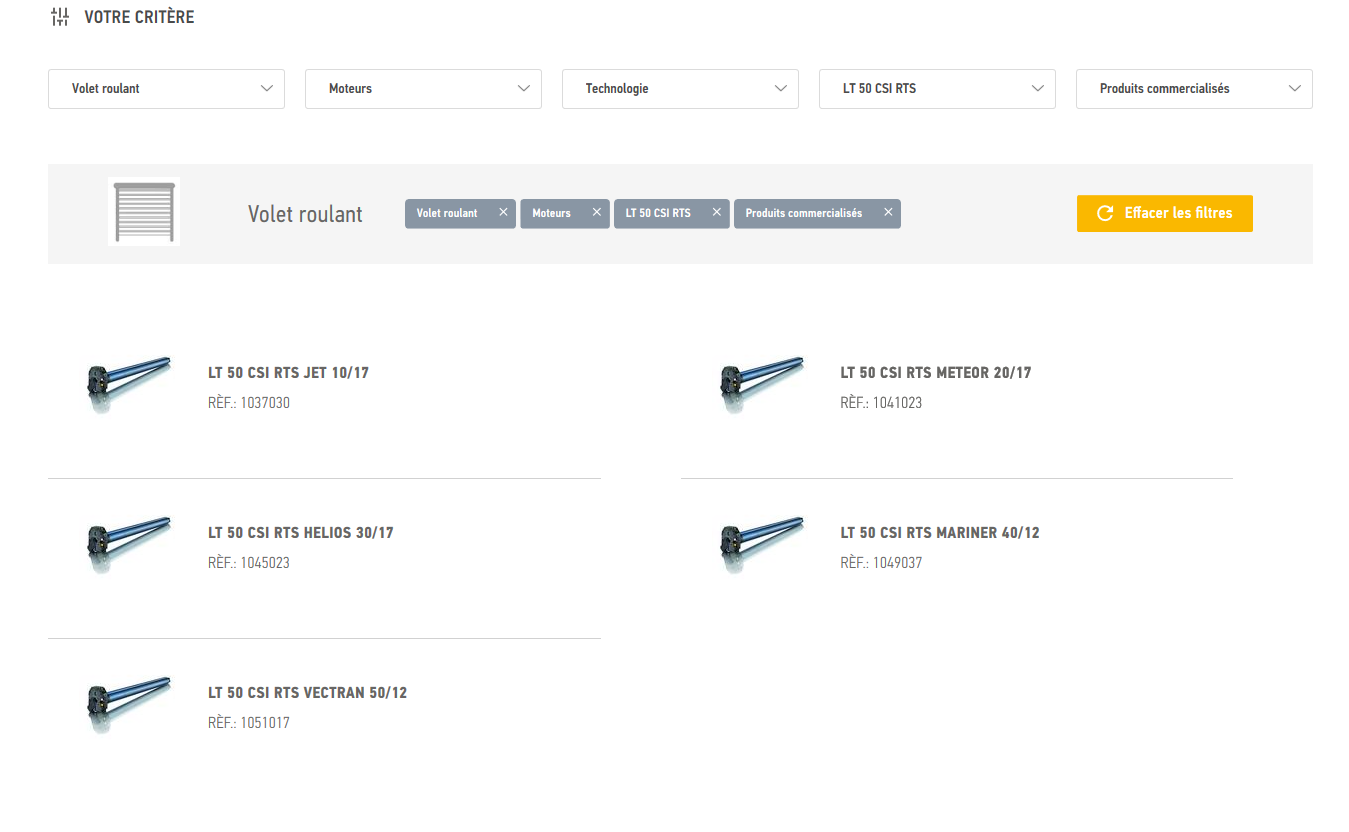Click the JET 10/17 motor thumbnail

126,381
